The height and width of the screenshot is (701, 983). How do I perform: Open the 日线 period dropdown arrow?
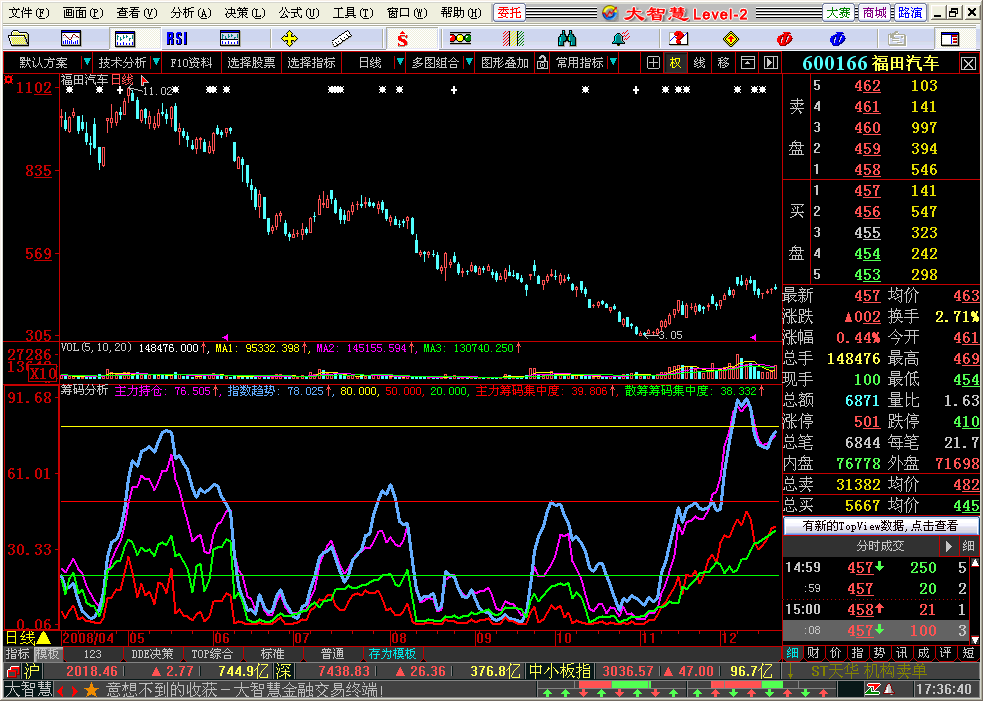click(x=399, y=62)
